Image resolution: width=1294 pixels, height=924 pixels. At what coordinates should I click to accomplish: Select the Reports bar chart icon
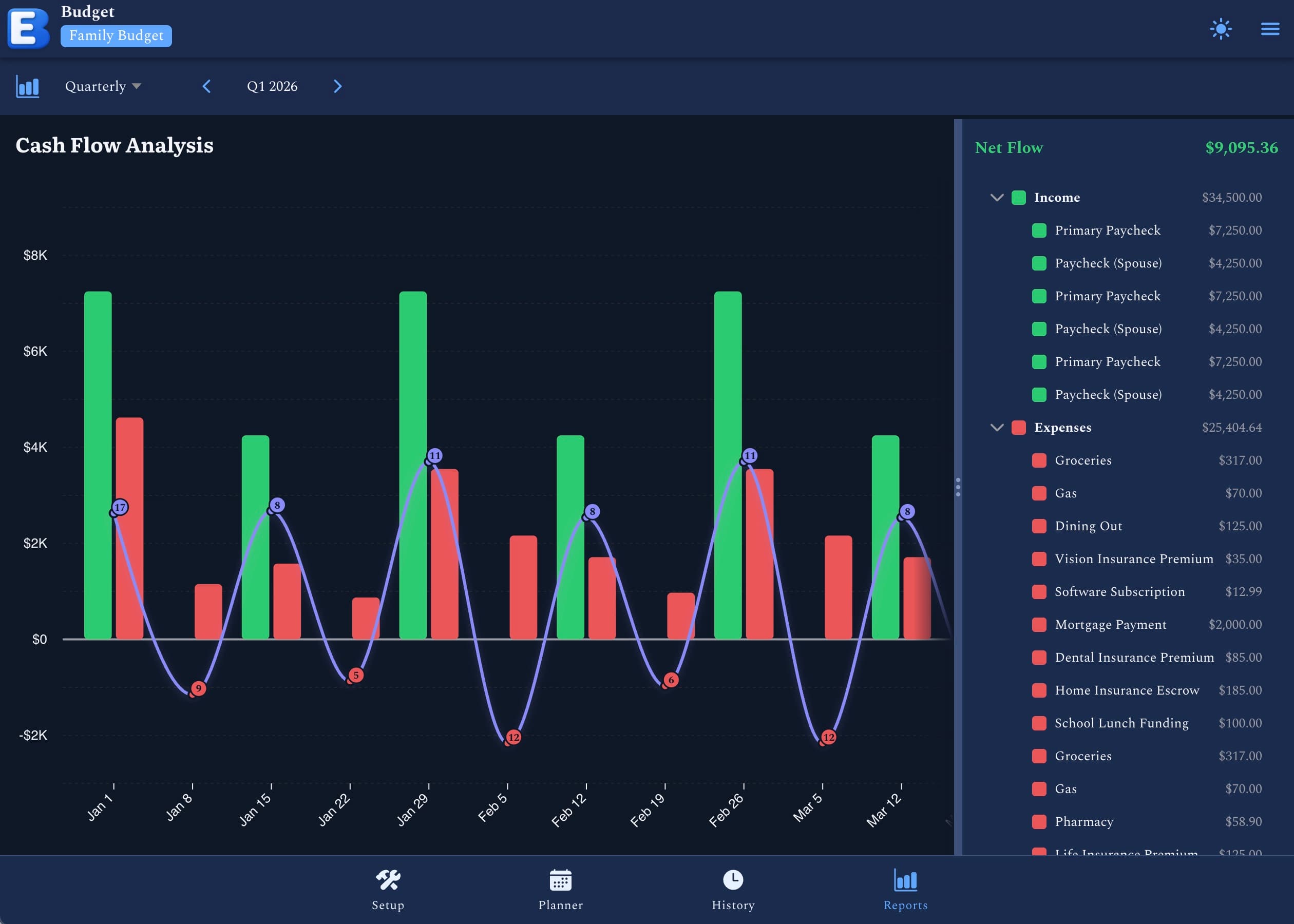coord(905,879)
